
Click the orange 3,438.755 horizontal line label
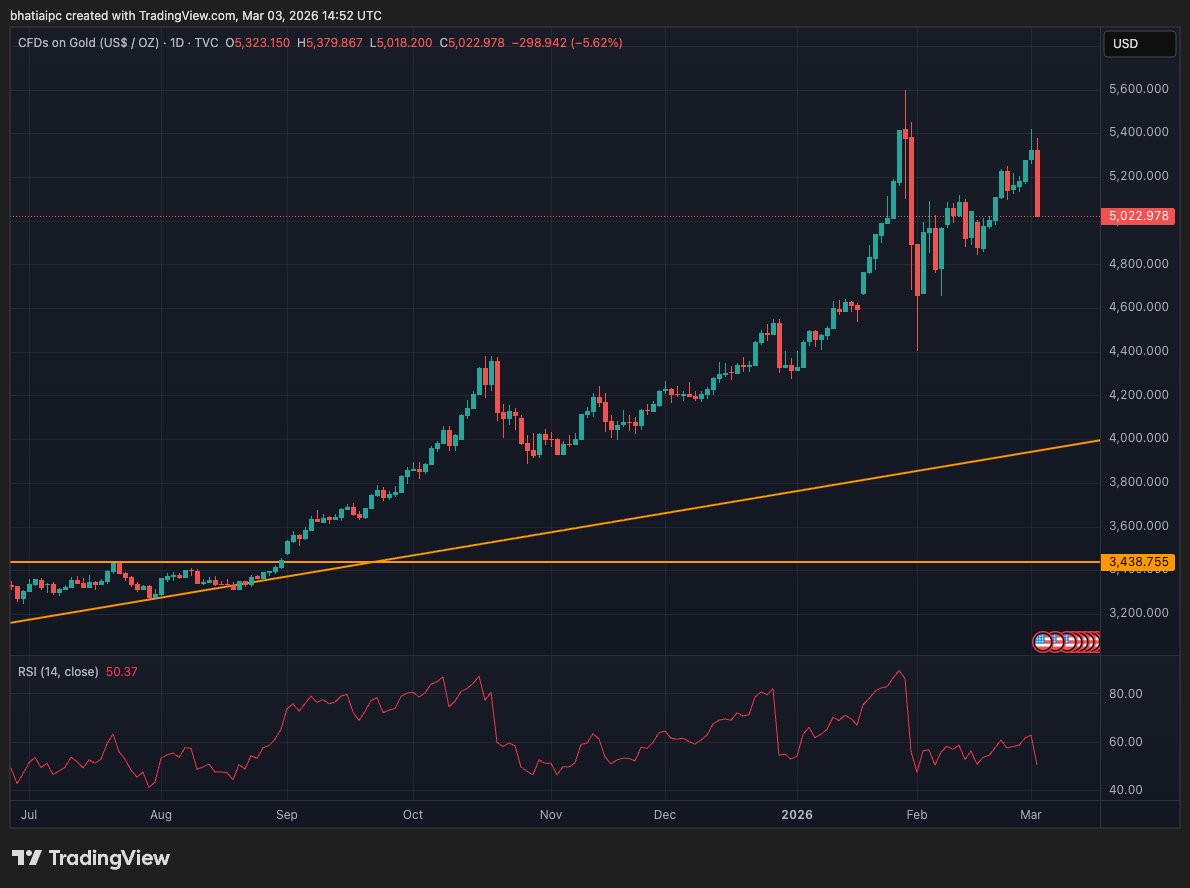tap(1135, 563)
